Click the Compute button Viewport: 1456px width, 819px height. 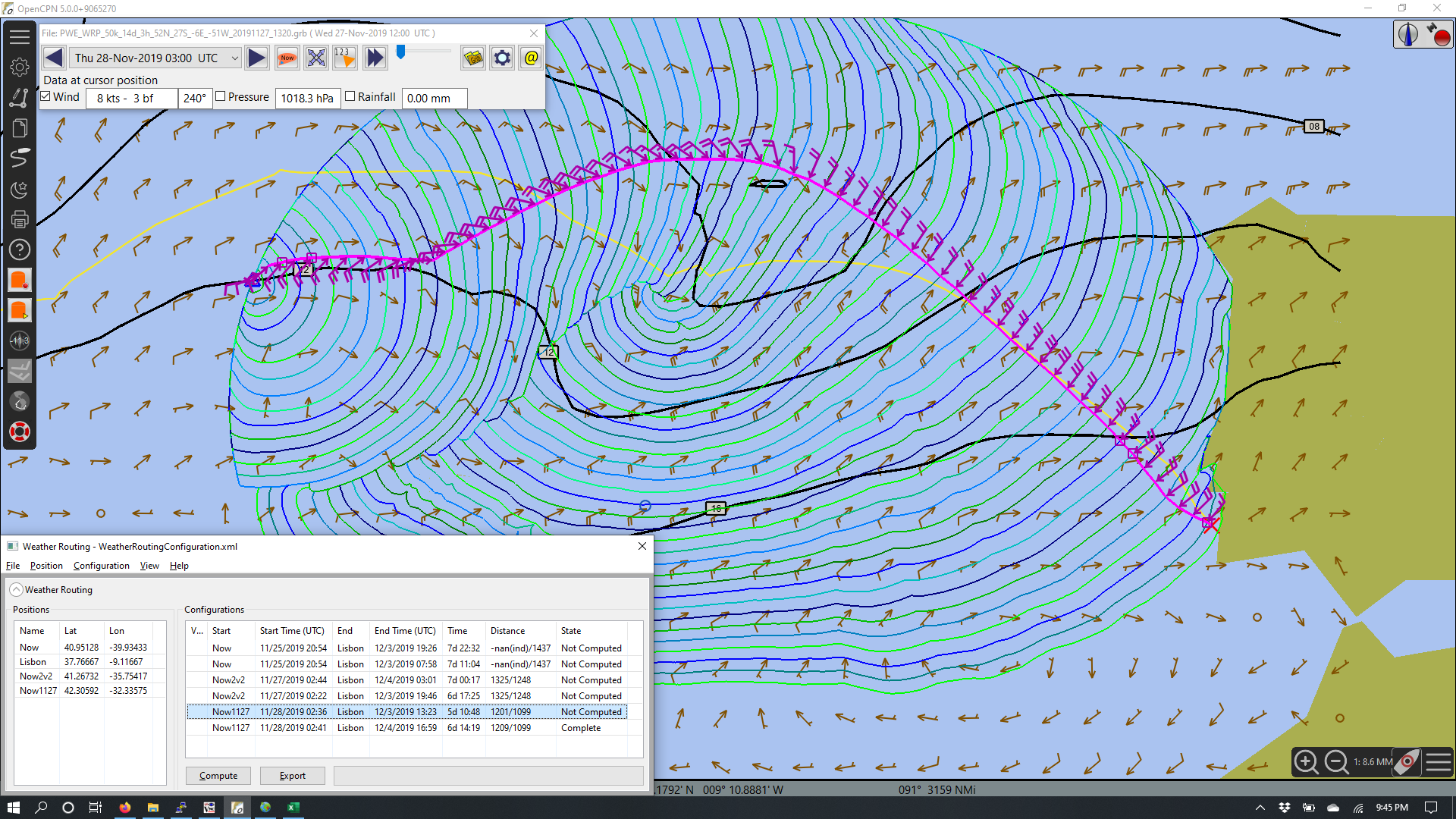pos(218,776)
